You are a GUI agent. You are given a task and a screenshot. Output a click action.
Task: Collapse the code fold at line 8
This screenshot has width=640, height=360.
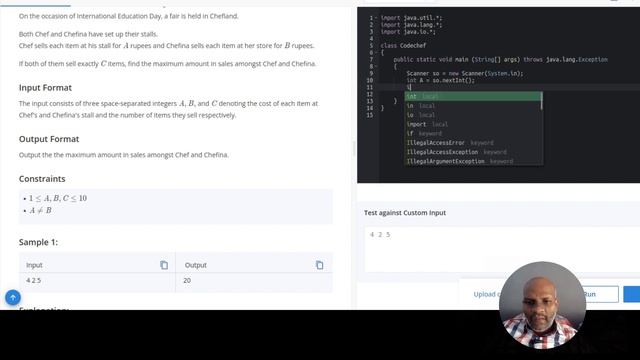click(x=376, y=66)
